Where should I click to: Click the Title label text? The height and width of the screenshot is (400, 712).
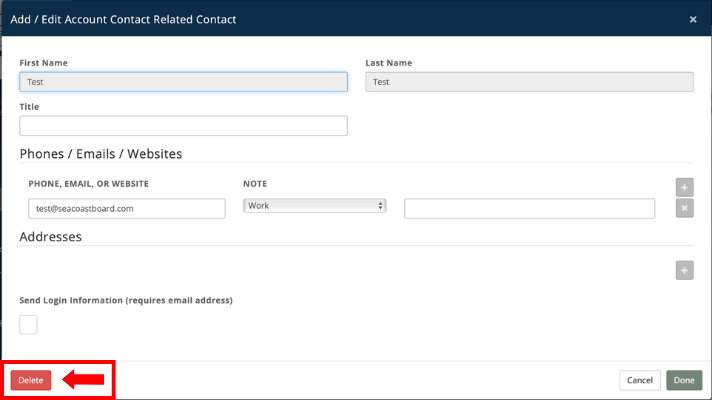[x=29, y=106]
